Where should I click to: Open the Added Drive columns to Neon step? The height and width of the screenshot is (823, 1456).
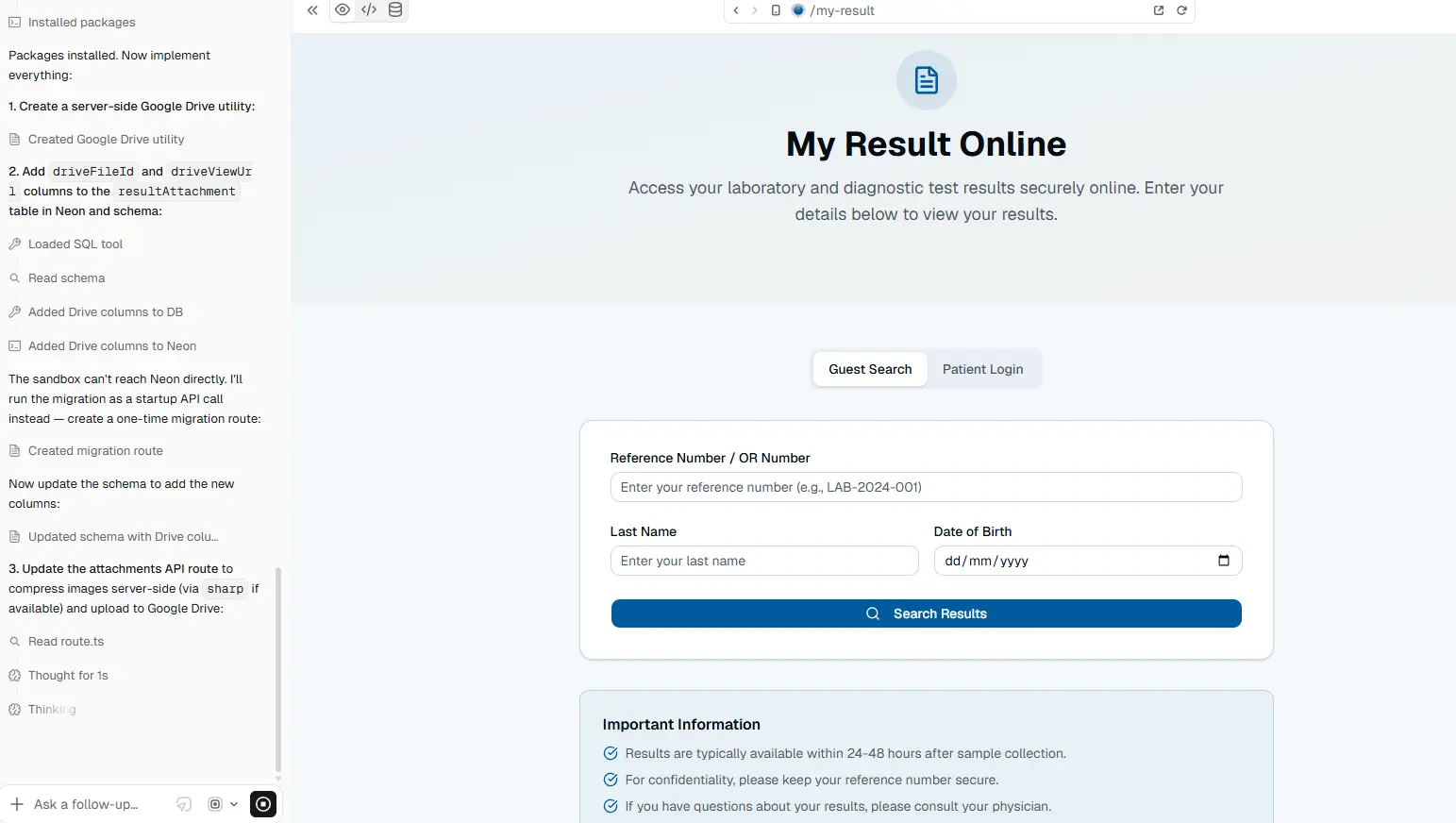coord(102,345)
